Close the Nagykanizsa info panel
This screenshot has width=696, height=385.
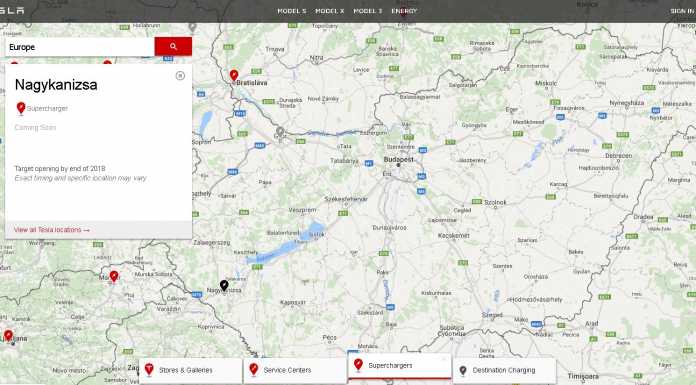tap(180, 75)
